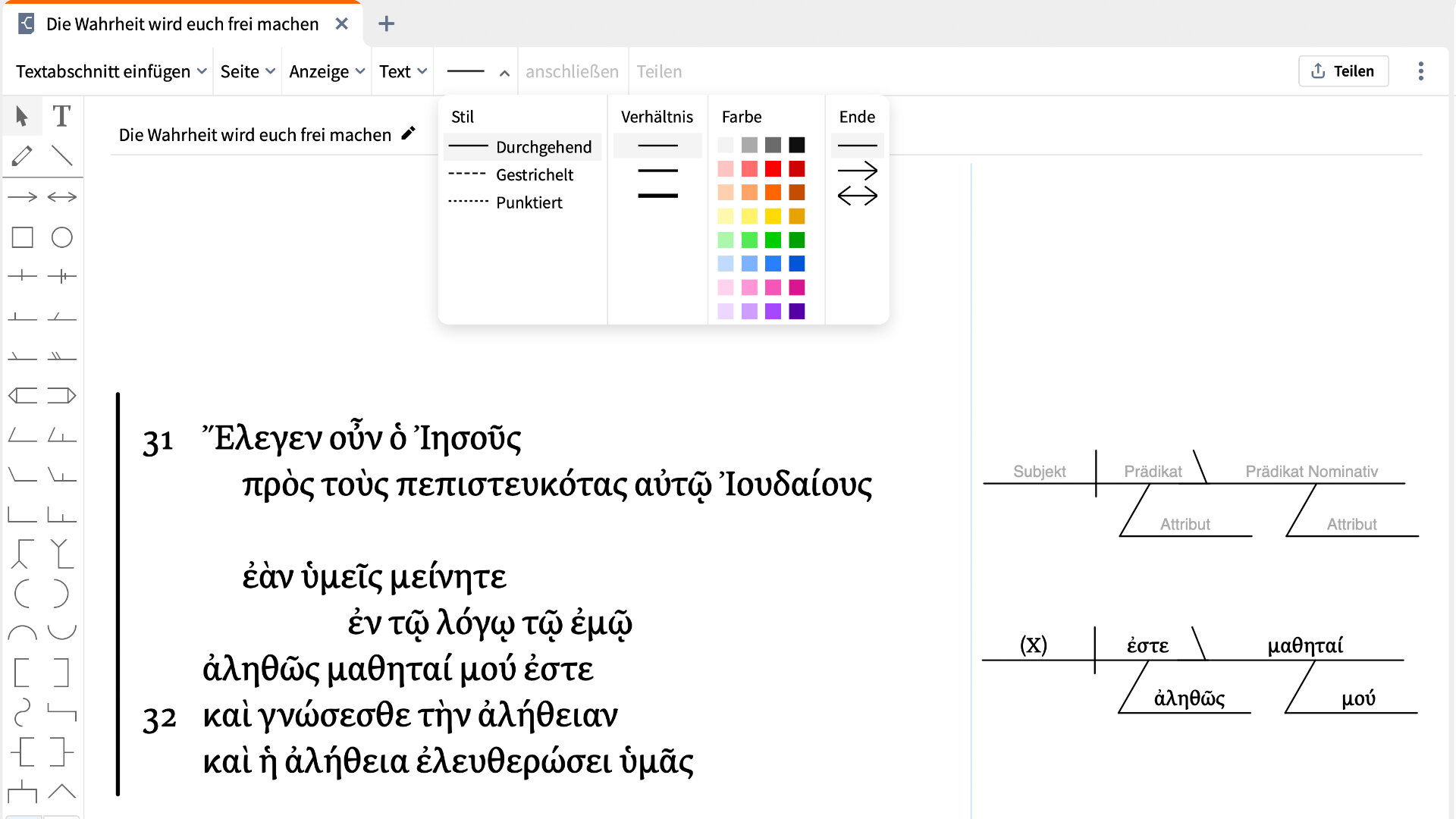Select the caret peak shape tool
Screen dimensions: 1456x819
click(x=61, y=792)
